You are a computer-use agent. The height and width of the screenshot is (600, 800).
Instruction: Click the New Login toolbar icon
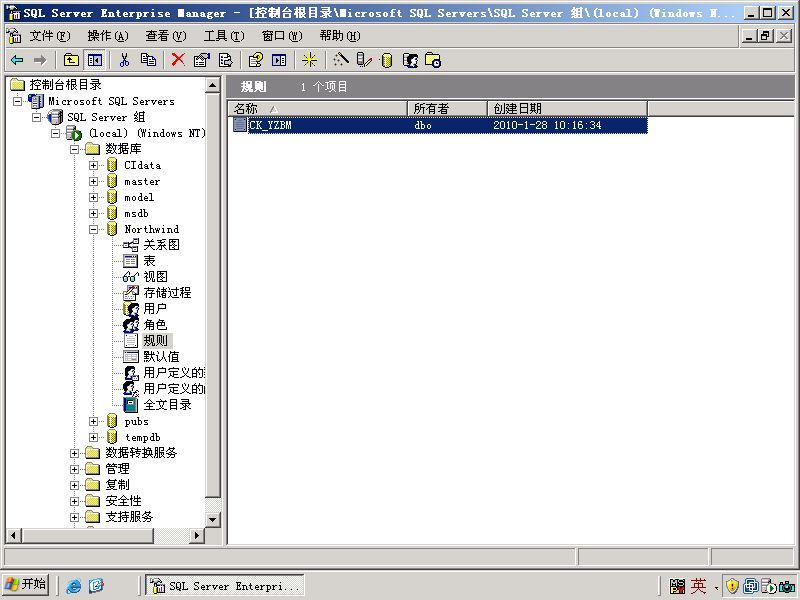coord(410,60)
